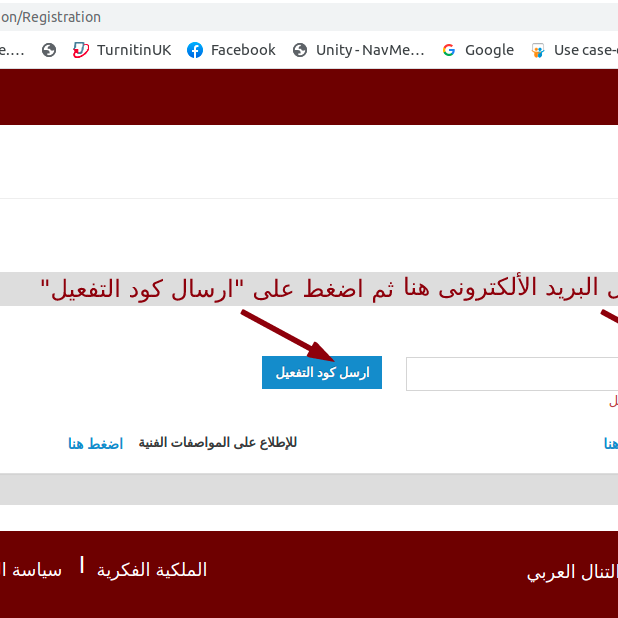Click the email input field
The image size is (618, 618).
coord(511,374)
